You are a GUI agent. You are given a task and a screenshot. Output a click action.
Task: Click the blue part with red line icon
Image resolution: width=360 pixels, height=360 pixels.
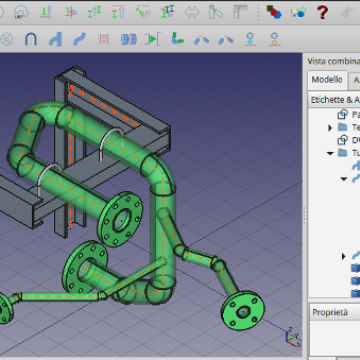tap(226, 39)
